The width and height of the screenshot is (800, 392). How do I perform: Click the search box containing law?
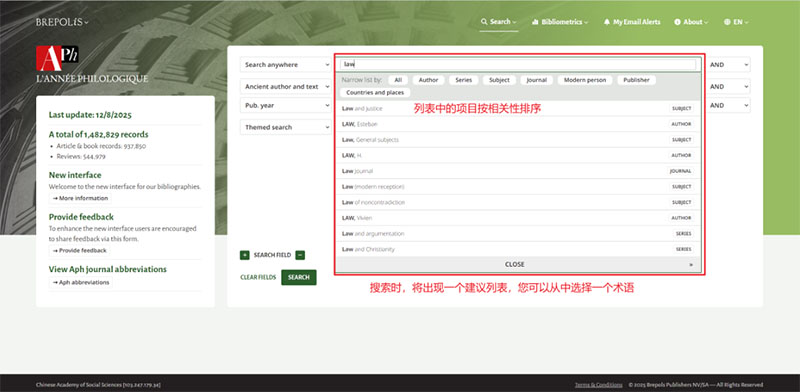(x=518, y=64)
